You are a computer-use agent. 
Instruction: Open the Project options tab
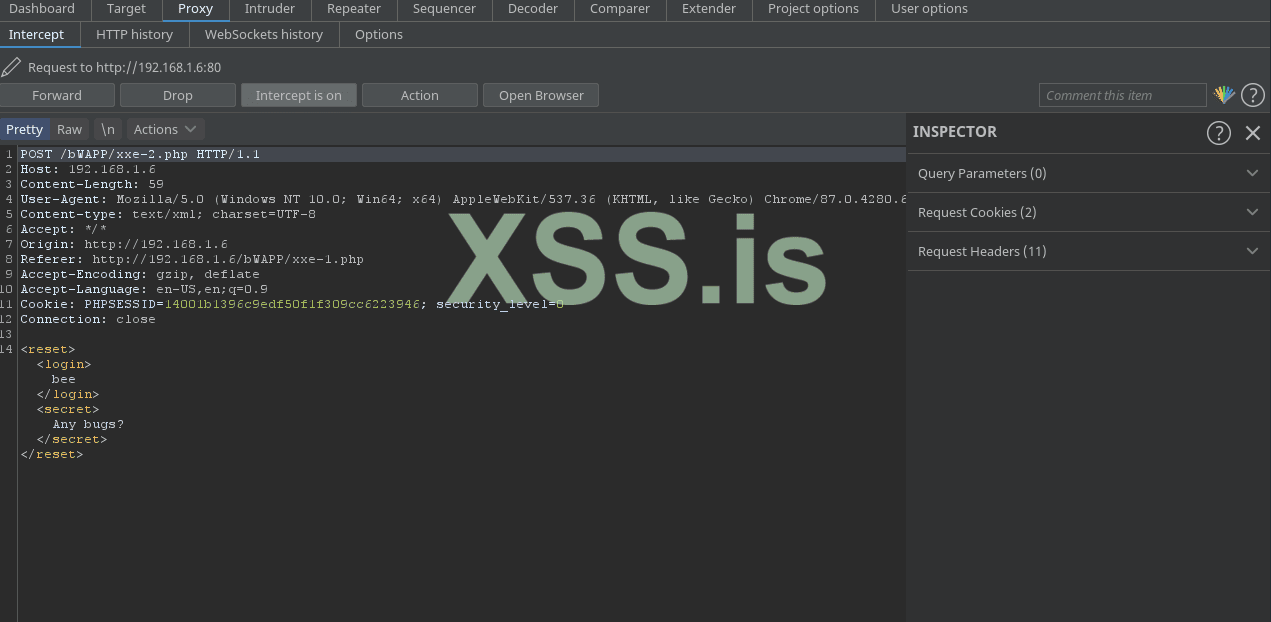coord(813,9)
